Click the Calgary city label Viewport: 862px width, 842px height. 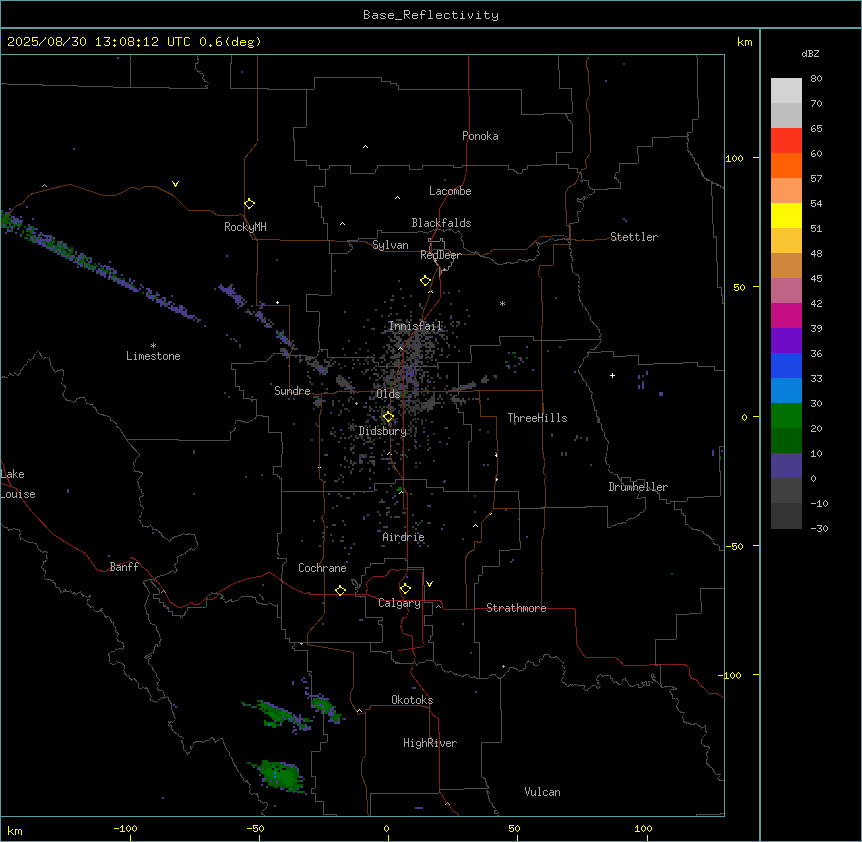[x=400, y=603]
